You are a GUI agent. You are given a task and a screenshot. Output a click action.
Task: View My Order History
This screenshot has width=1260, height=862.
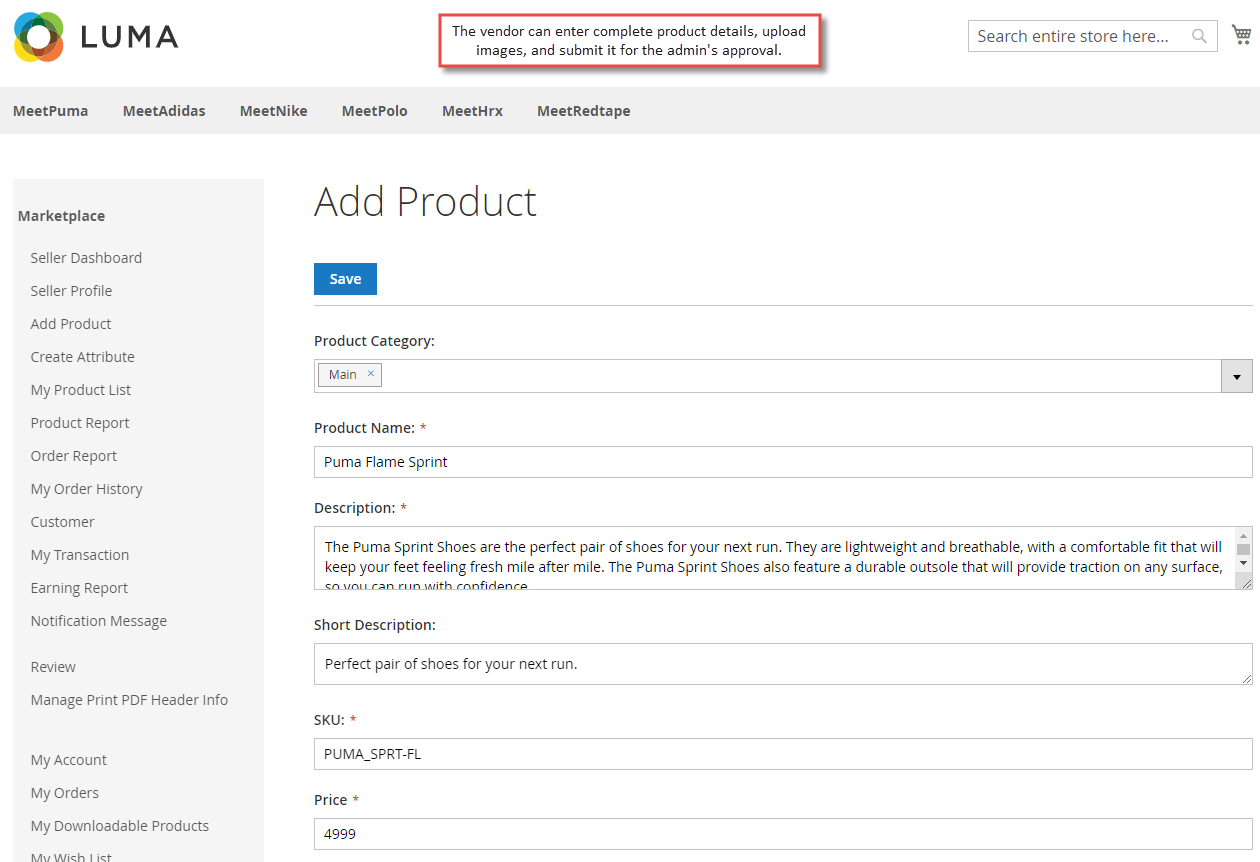coord(87,489)
